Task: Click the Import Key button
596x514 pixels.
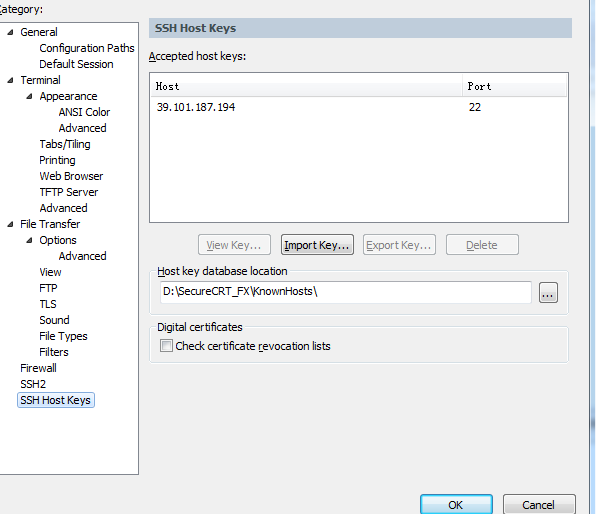Action: [317, 244]
